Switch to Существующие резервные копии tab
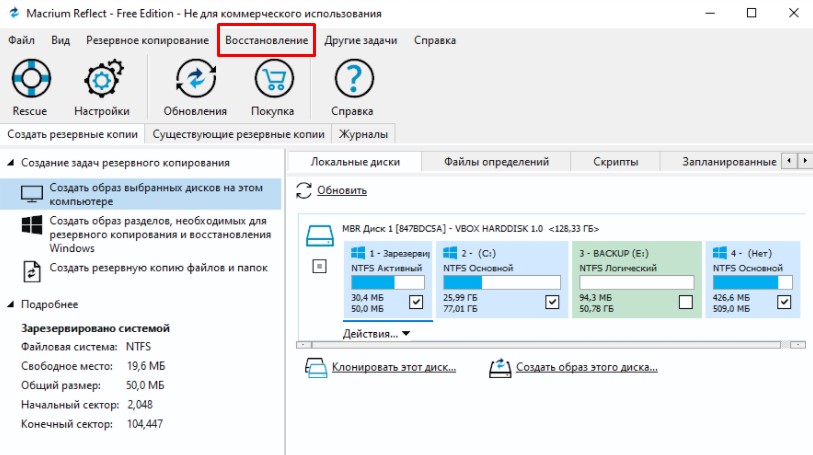813x455 pixels. [239, 134]
